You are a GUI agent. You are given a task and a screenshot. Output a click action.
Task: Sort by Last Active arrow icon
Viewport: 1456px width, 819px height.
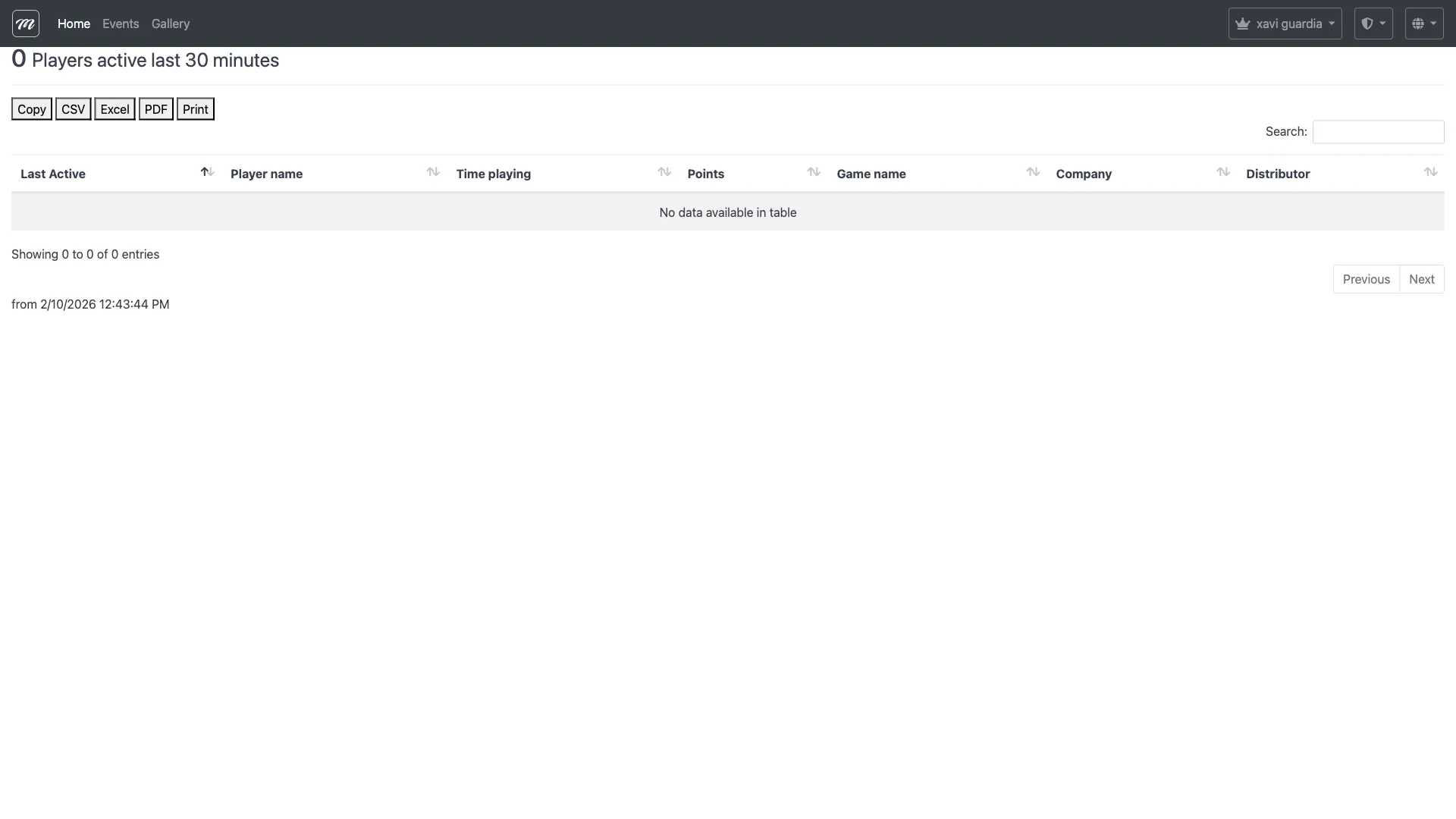[x=207, y=172]
